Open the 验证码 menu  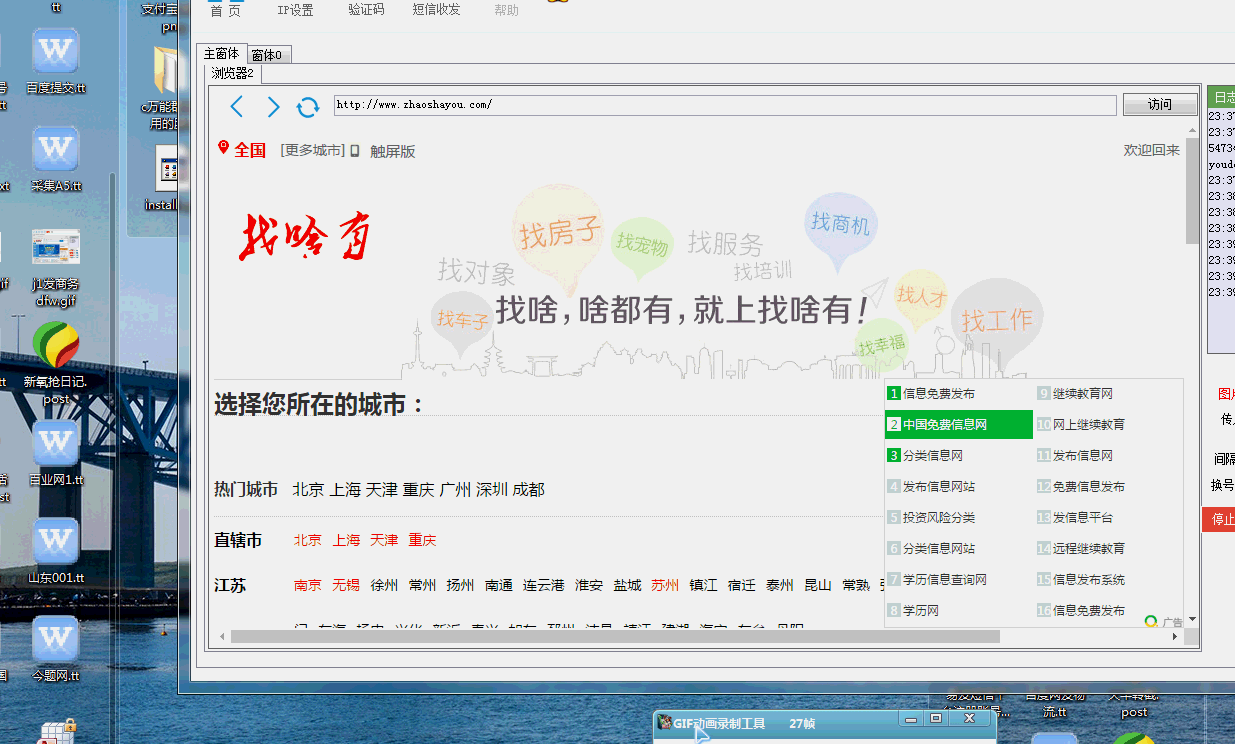tap(366, 10)
